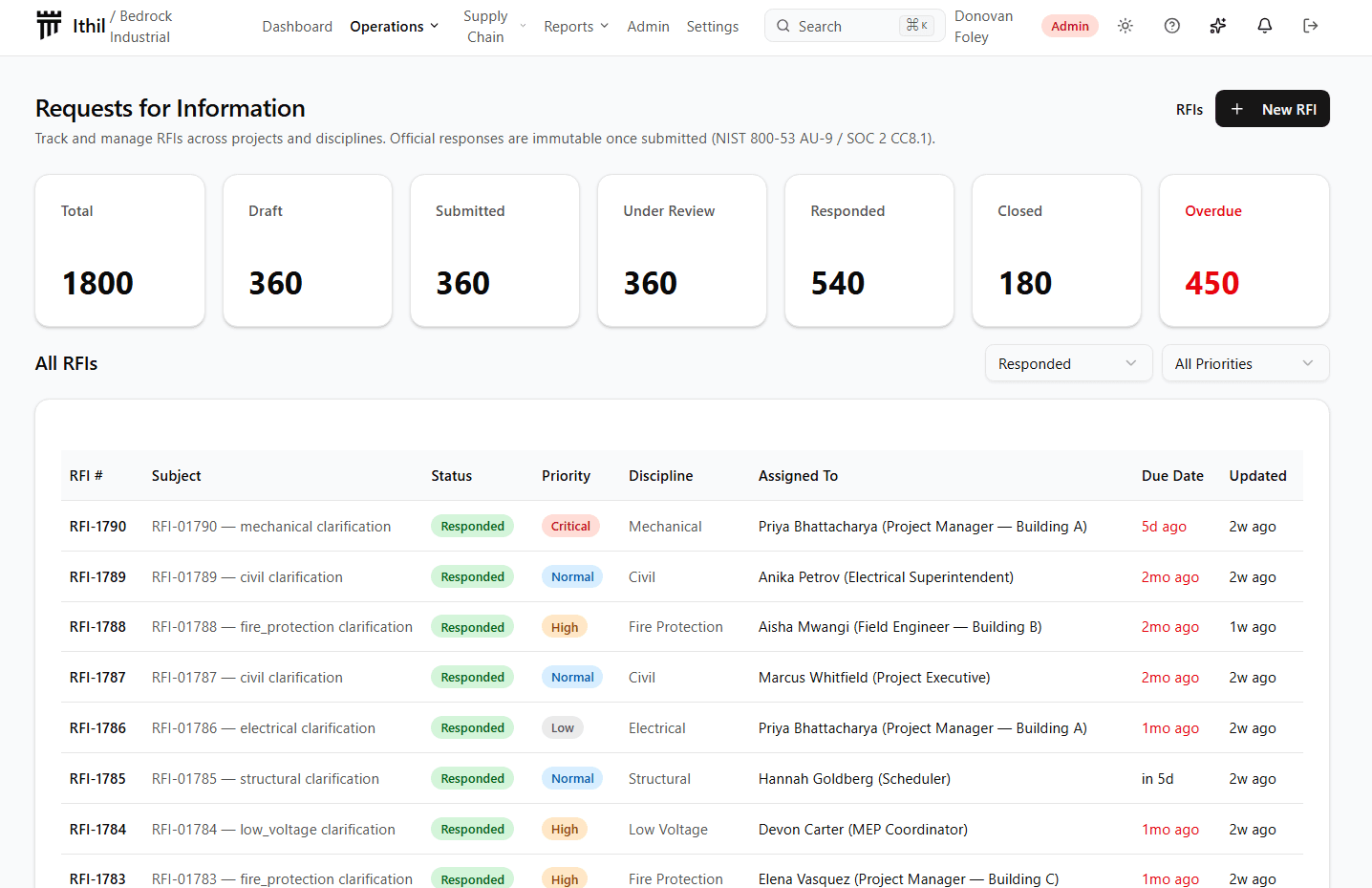Click the log out icon
The height and width of the screenshot is (888, 1372).
[x=1311, y=26]
